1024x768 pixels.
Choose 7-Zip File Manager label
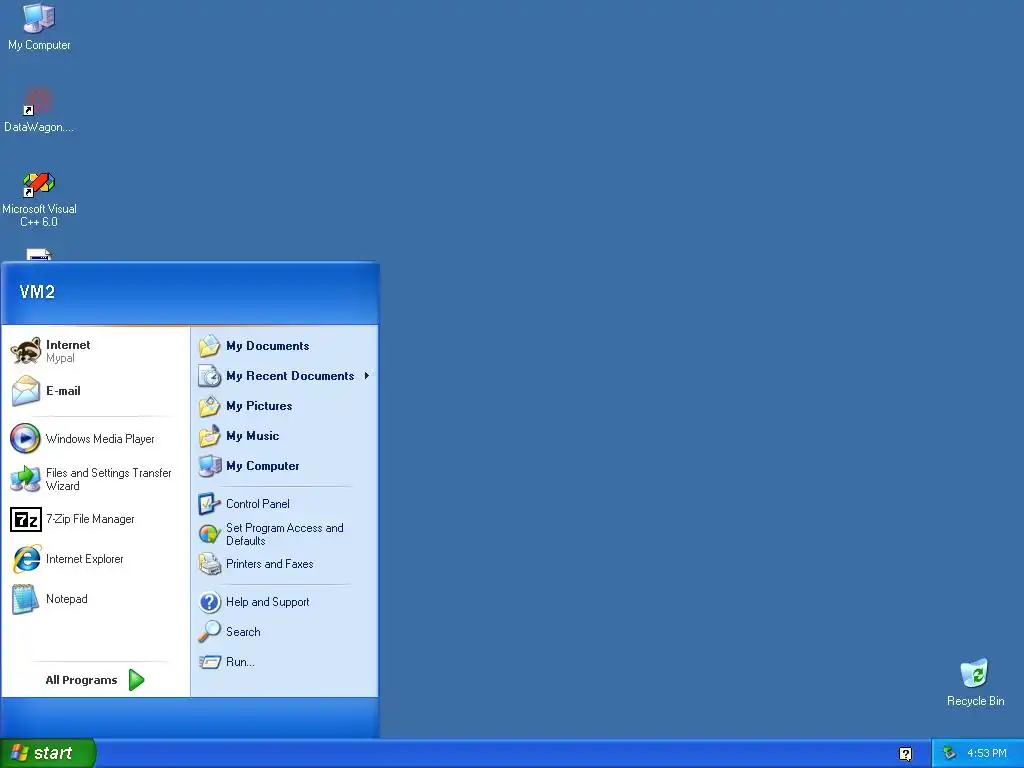[x=90, y=519]
